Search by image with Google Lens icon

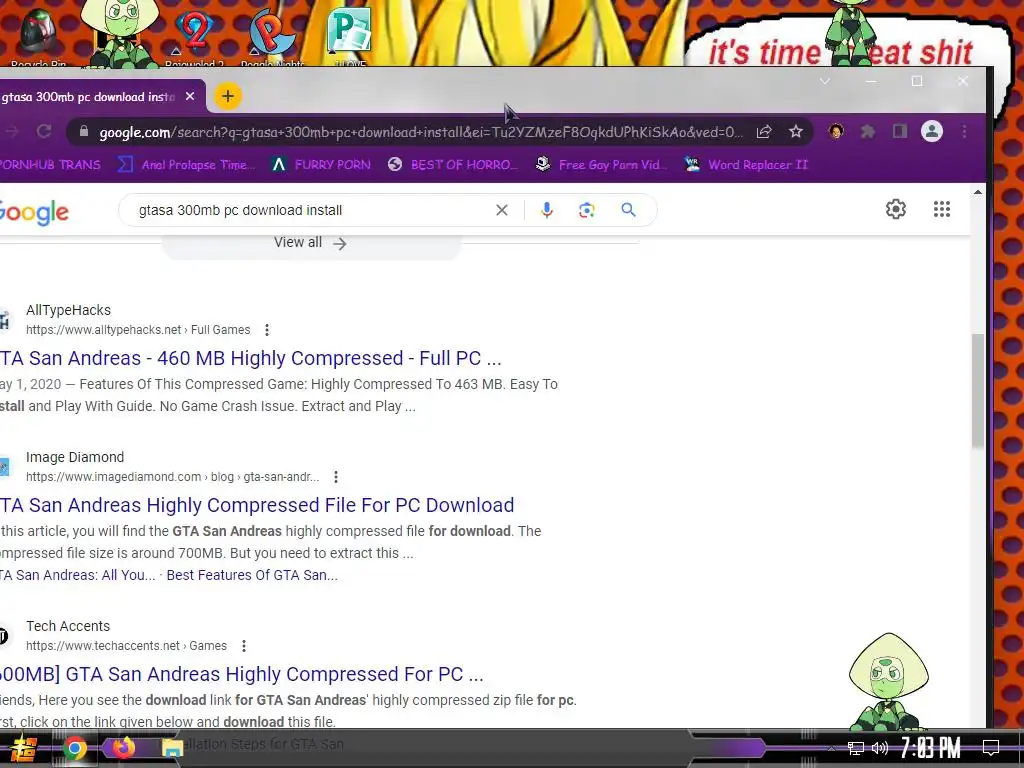pos(586,210)
